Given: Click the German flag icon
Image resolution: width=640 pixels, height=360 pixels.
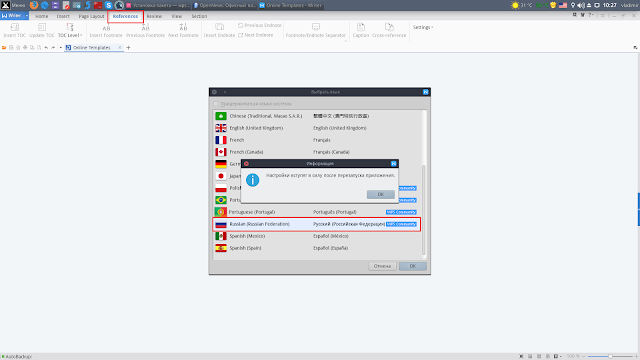Looking at the screenshot, I should click(x=221, y=164).
